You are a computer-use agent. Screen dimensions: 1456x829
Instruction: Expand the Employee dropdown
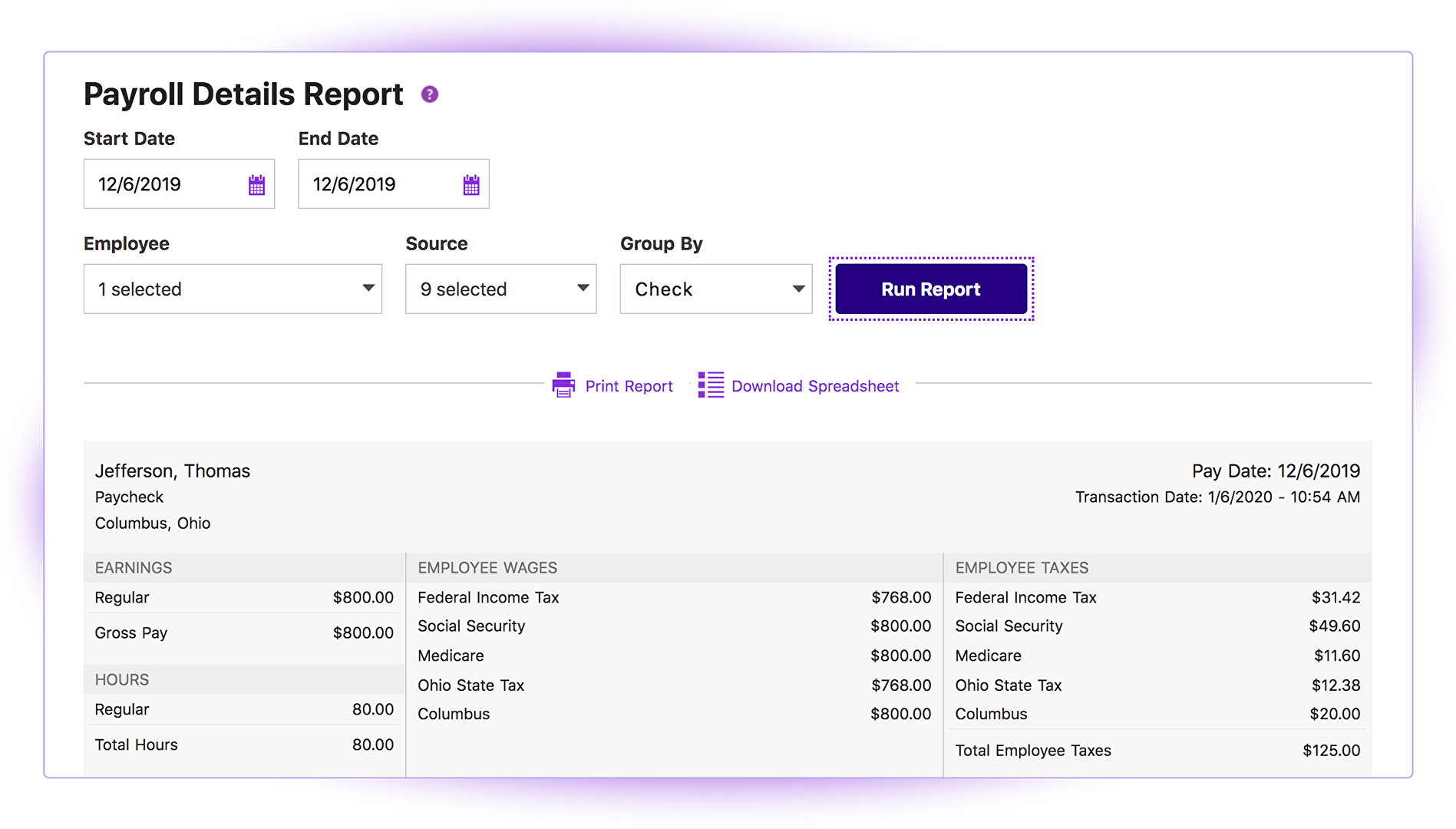point(233,289)
